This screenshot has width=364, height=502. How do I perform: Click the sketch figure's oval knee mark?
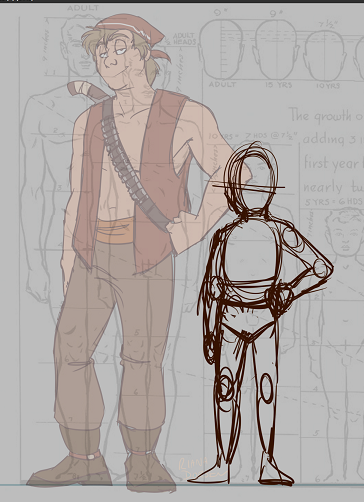click(267, 388)
